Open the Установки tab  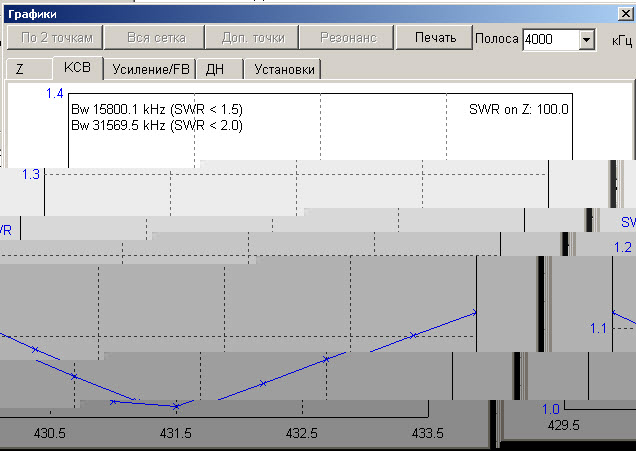[284, 69]
